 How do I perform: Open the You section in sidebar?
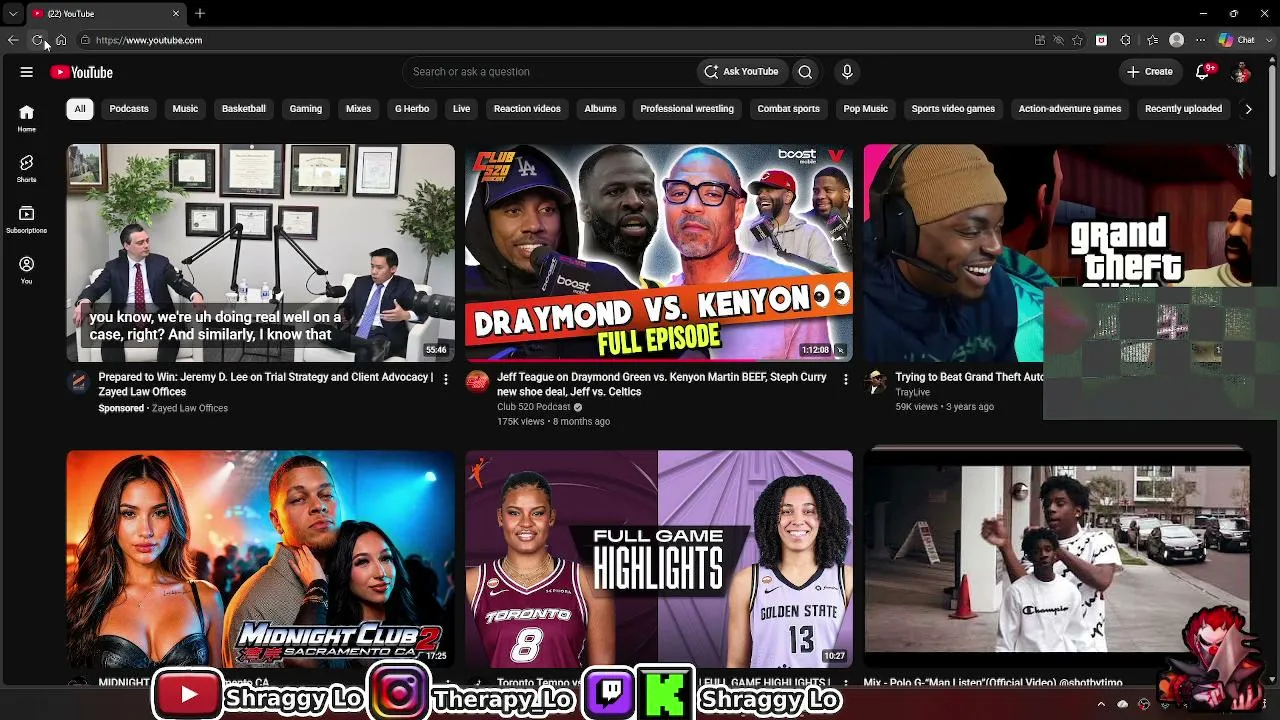27,270
